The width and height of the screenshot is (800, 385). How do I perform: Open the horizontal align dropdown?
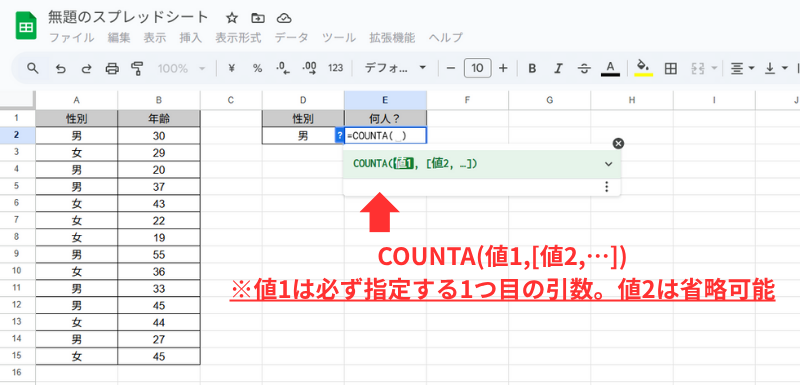tap(743, 68)
